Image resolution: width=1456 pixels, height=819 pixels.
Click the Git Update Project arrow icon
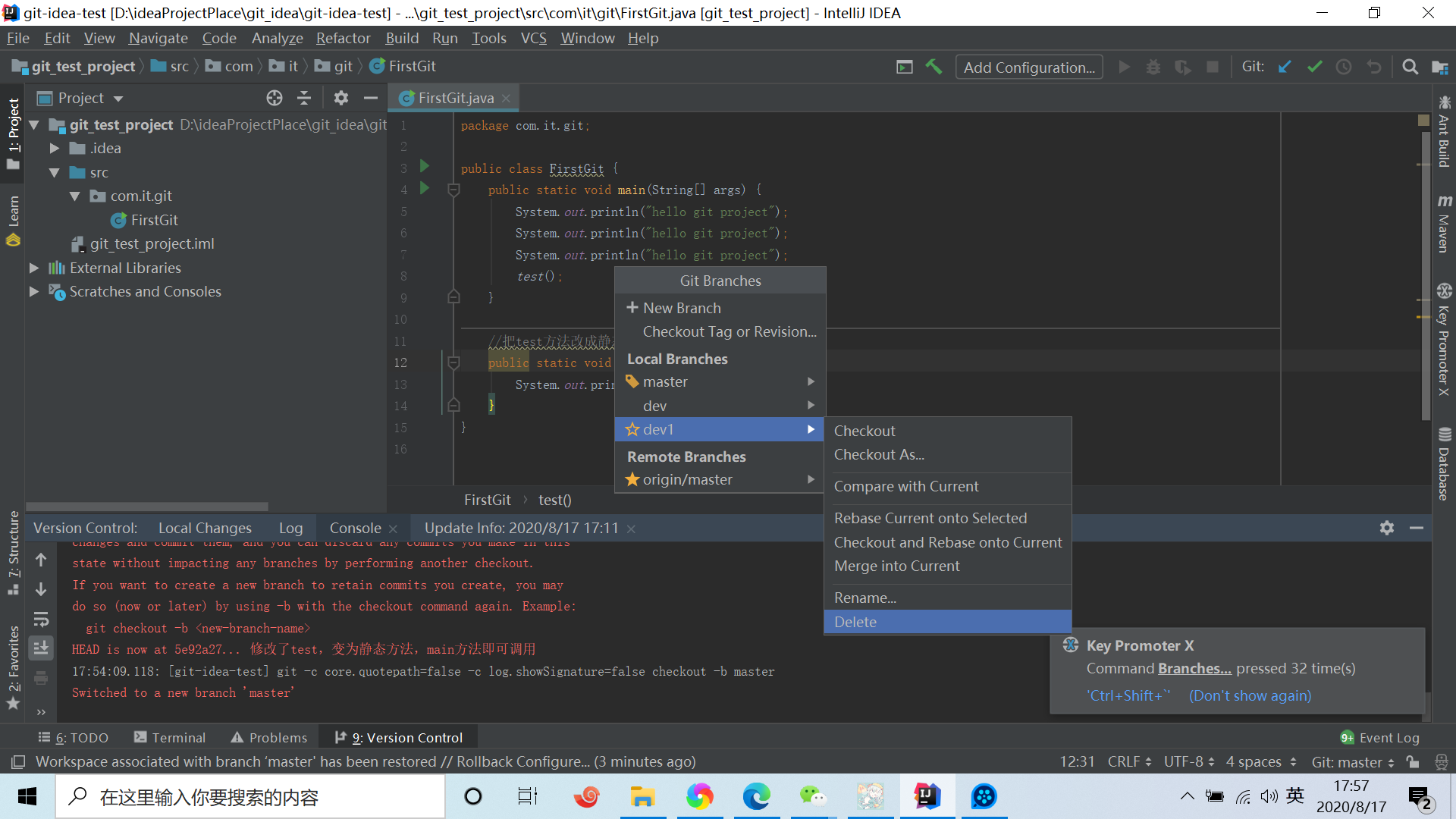point(1285,67)
